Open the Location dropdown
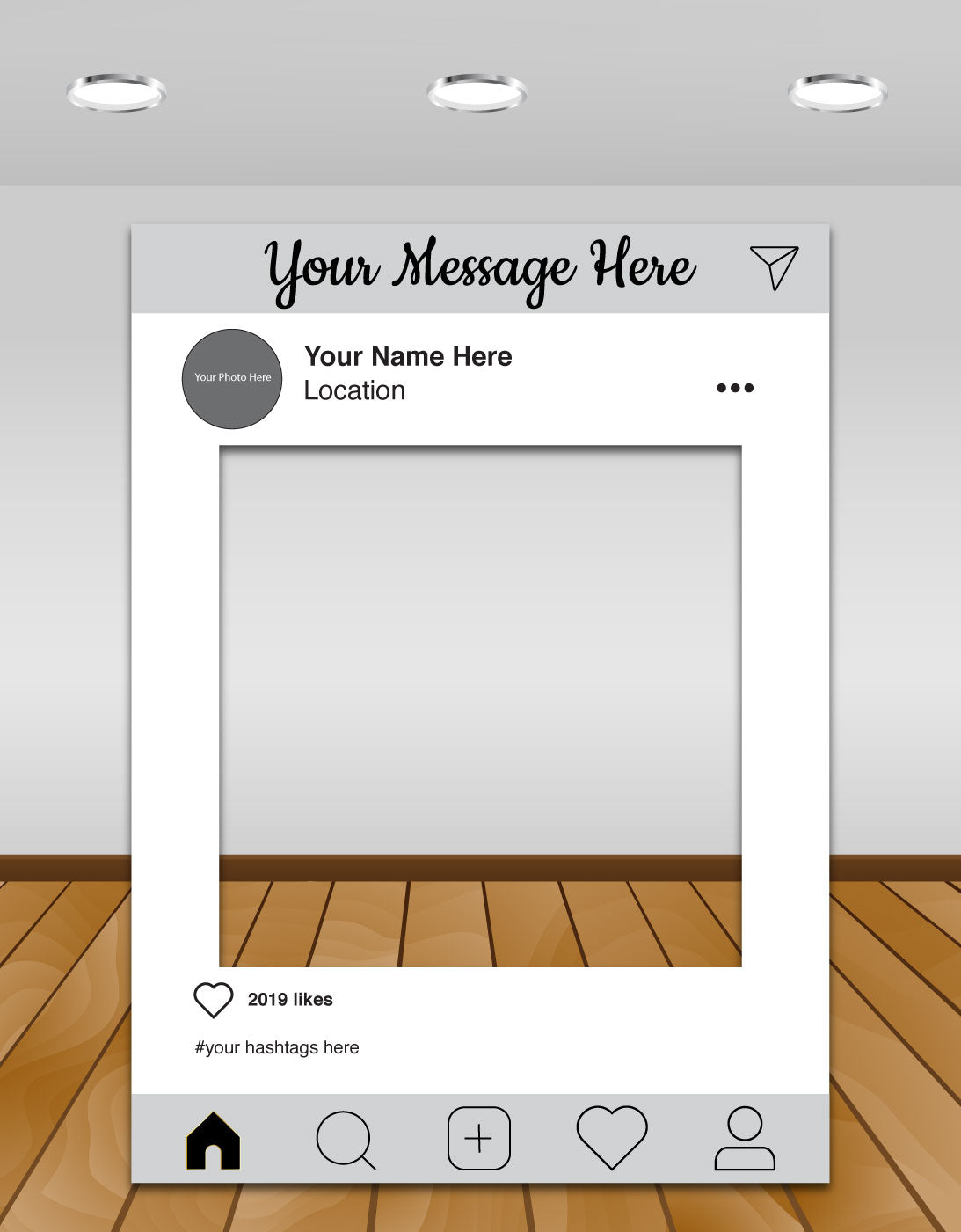The width and height of the screenshot is (961, 1232). (354, 390)
